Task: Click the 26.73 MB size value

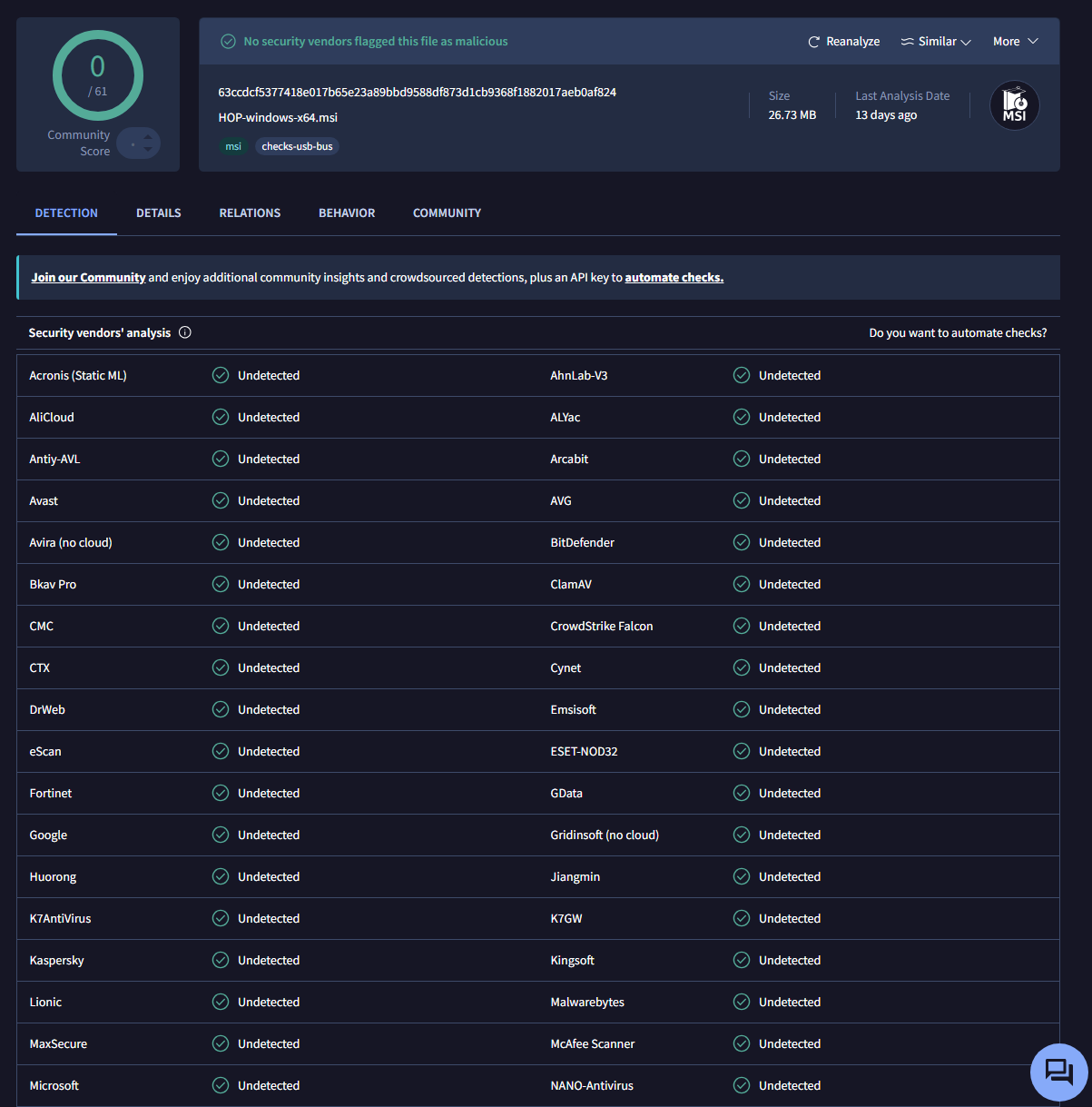Action: tap(792, 115)
